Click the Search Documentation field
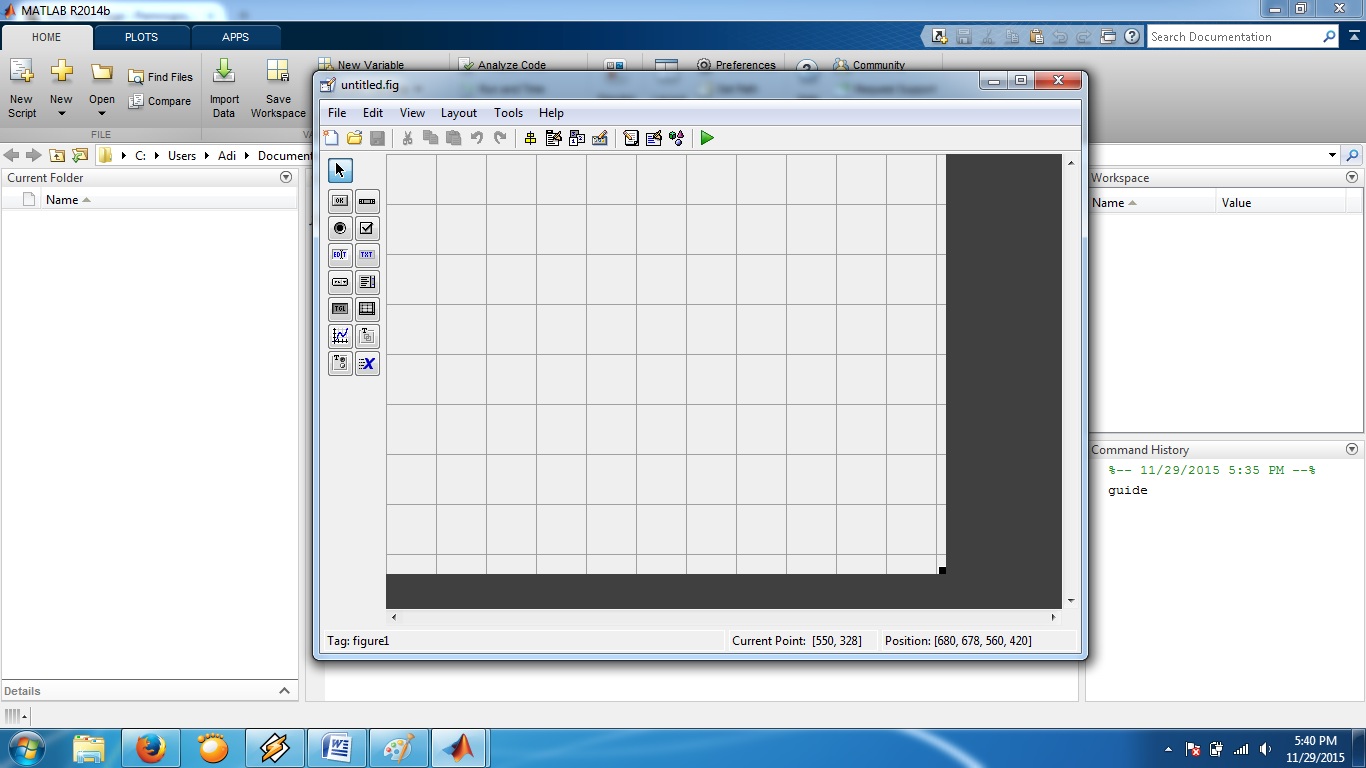Screen dimensions: 1366x768 click(1234, 37)
